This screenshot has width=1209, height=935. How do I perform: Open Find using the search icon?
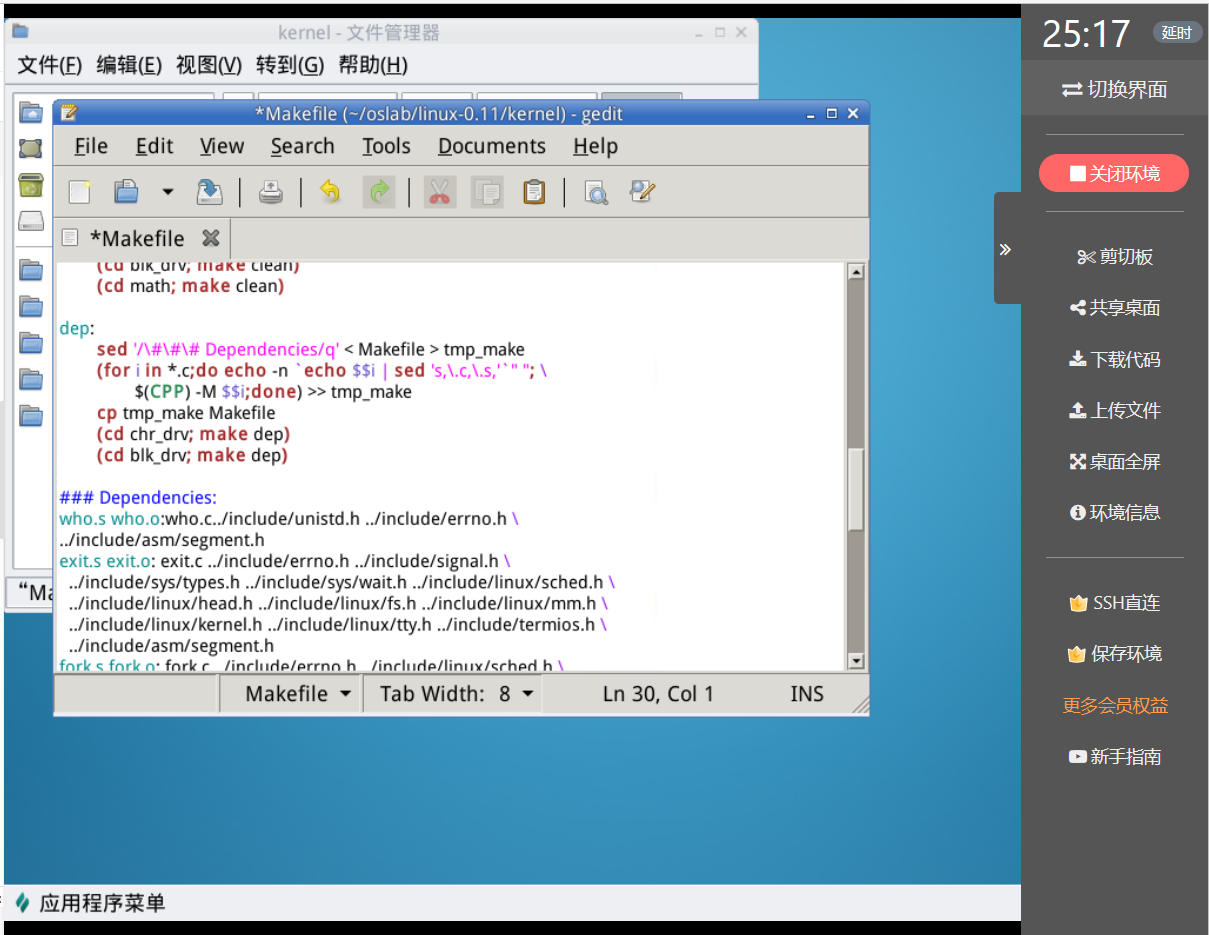click(596, 191)
